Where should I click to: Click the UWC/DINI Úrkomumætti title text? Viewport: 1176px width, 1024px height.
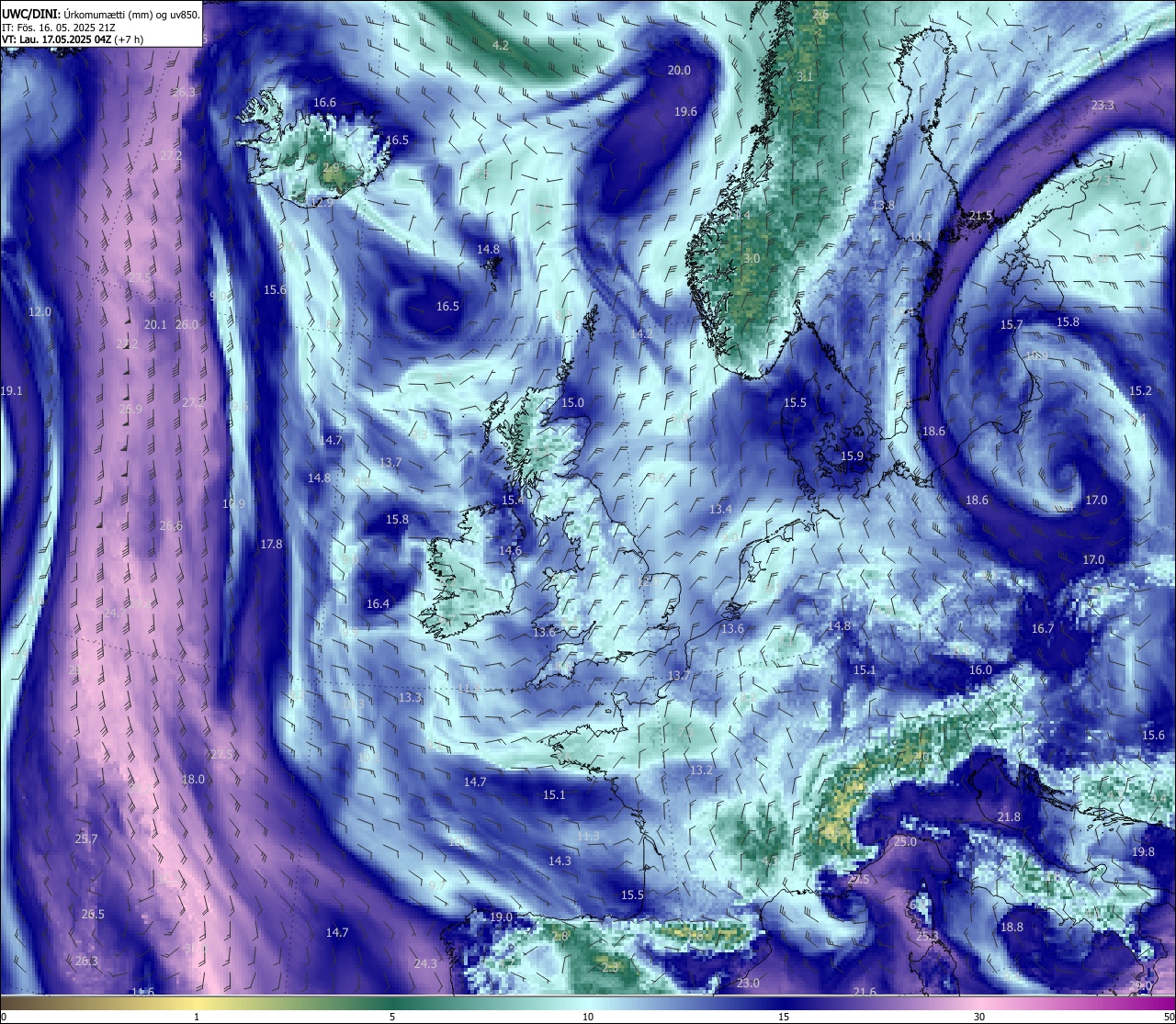101,15
